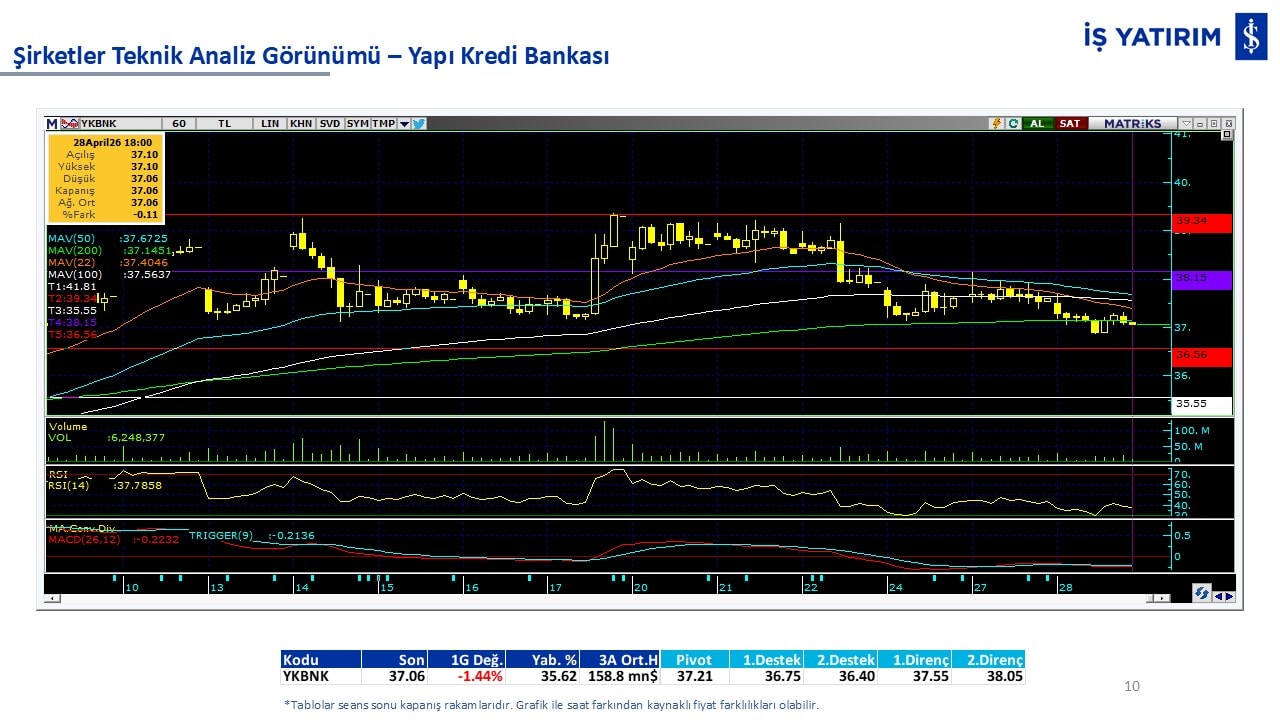Viewport: 1280px width, 720px height.
Task: Click the purple 38.15 price level marker
Action: (x=1202, y=279)
